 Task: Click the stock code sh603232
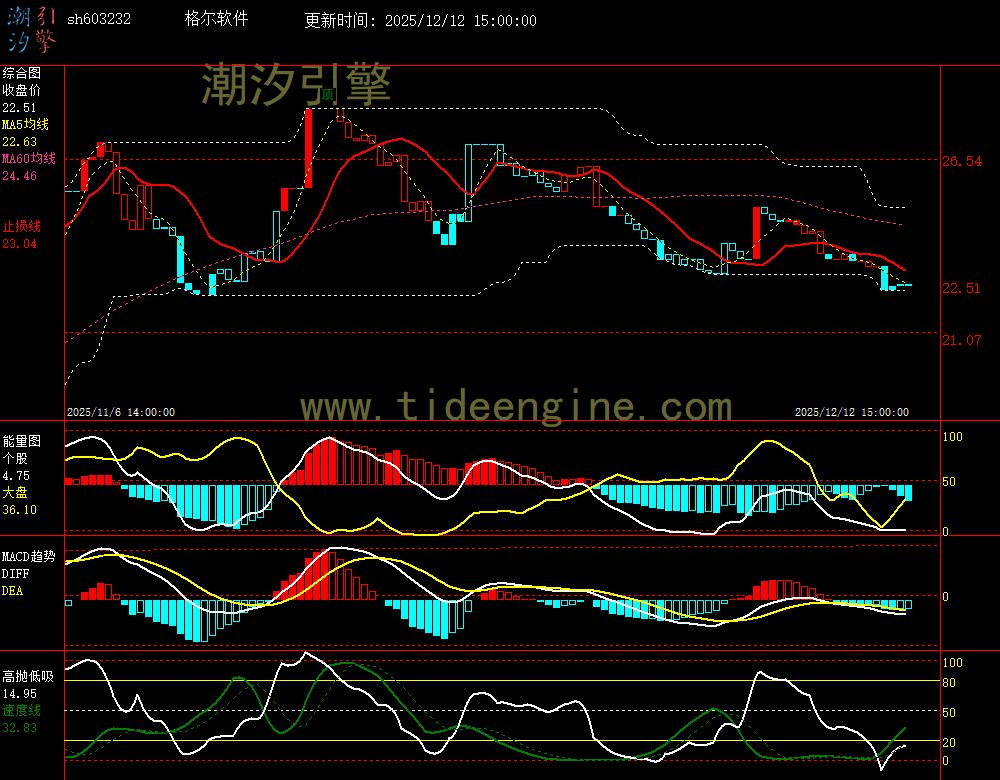point(98,20)
